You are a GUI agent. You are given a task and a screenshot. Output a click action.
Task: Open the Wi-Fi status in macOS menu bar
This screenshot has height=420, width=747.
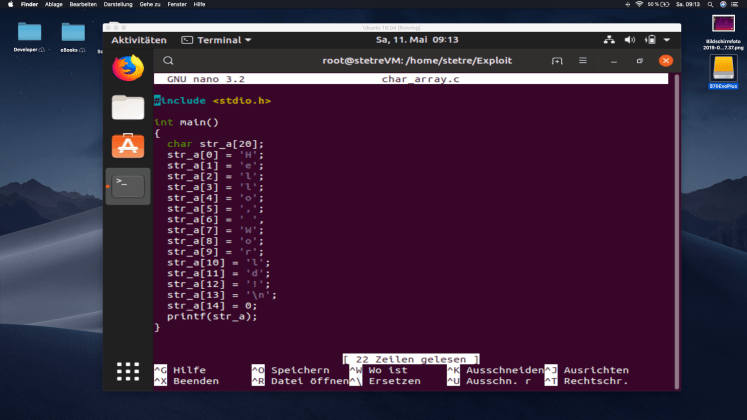pyautogui.click(x=639, y=5)
